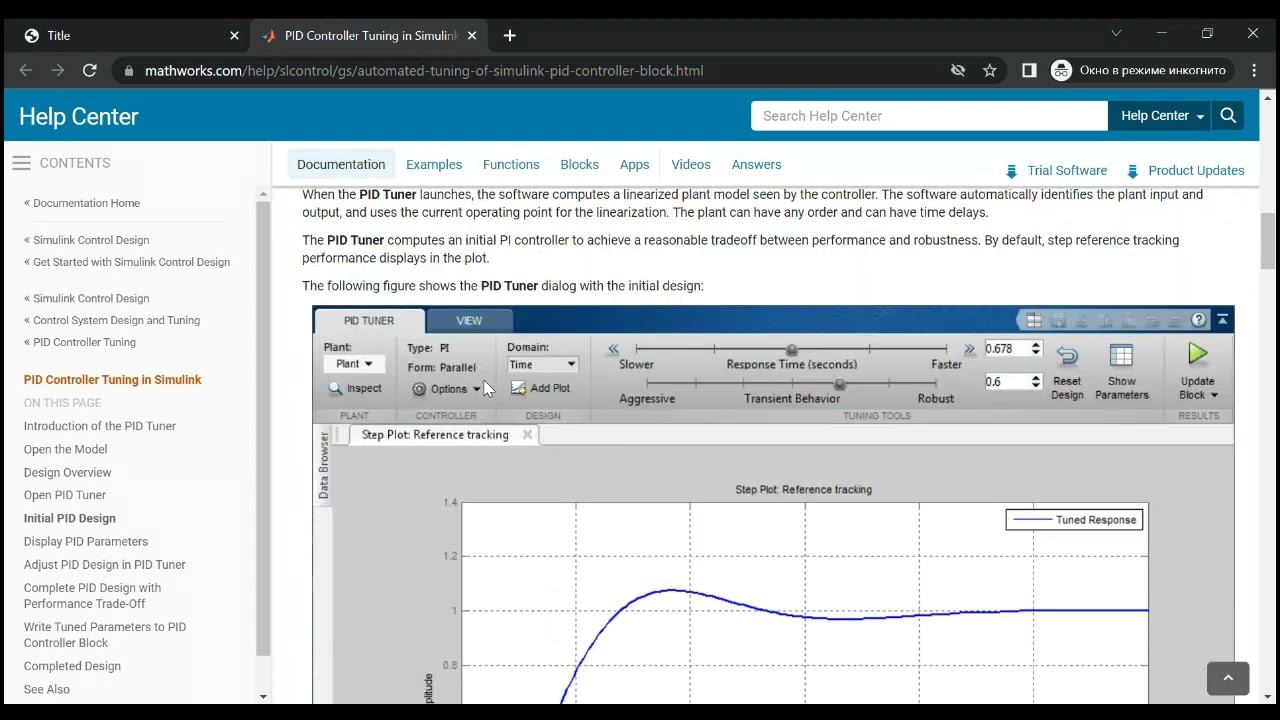The width and height of the screenshot is (1280, 720).
Task: Click the sidebar scrollbar down arrow
Action: coord(264,696)
